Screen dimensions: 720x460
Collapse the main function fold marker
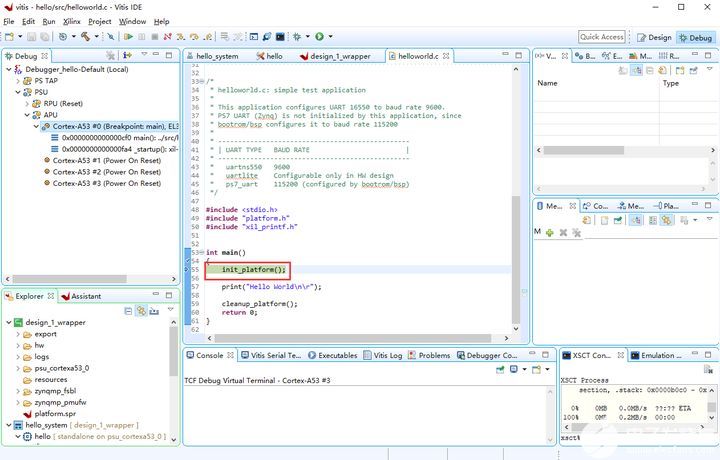(204, 252)
